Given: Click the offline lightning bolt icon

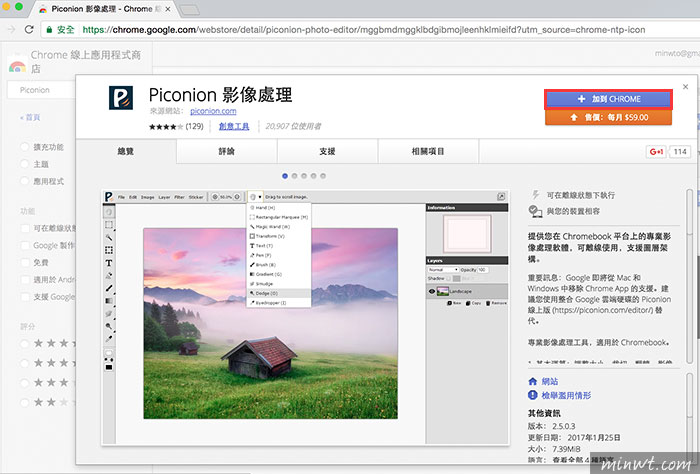Looking at the screenshot, I should click(x=535, y=195).
